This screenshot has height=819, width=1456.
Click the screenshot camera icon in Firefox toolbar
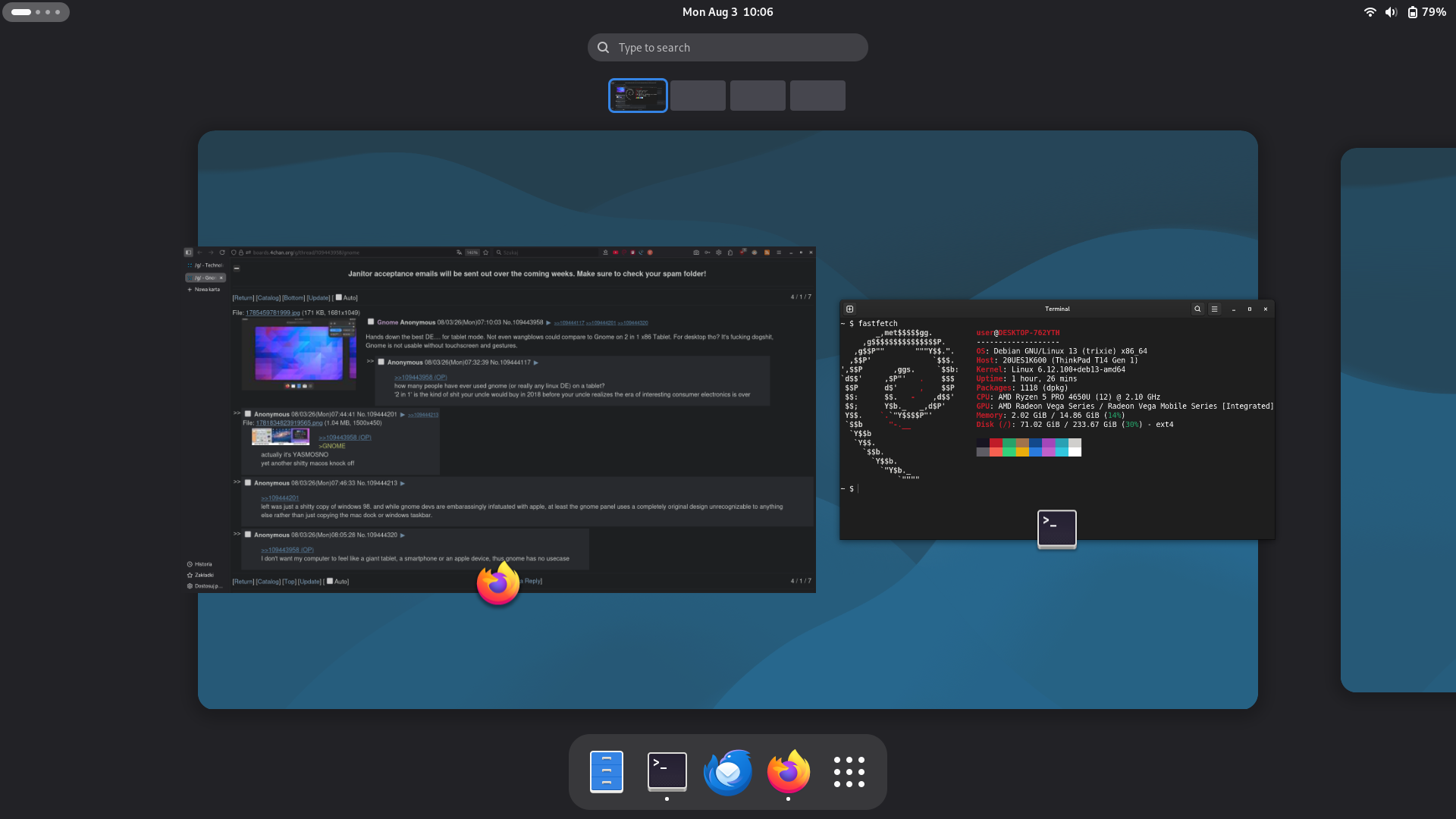(x=696, y=253)
